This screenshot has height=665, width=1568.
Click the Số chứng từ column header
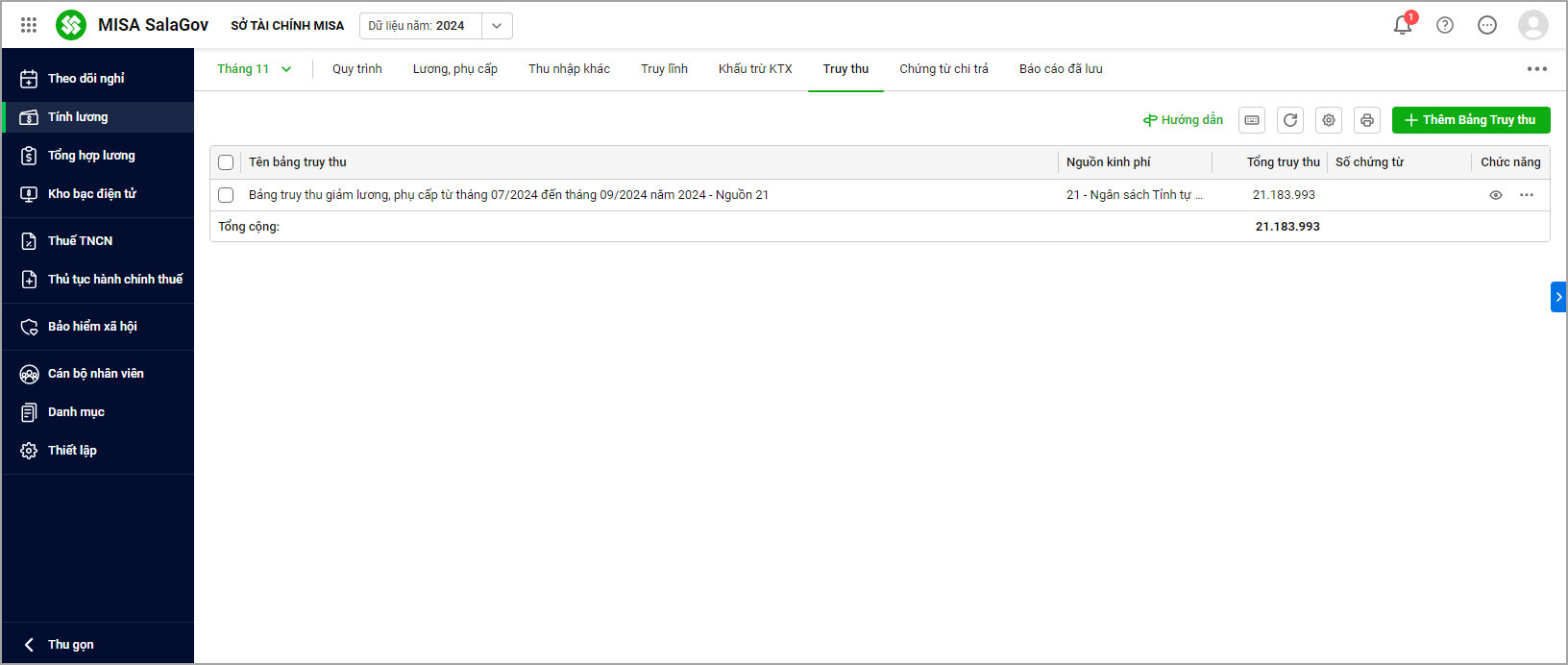click(x=1369, y=162)
